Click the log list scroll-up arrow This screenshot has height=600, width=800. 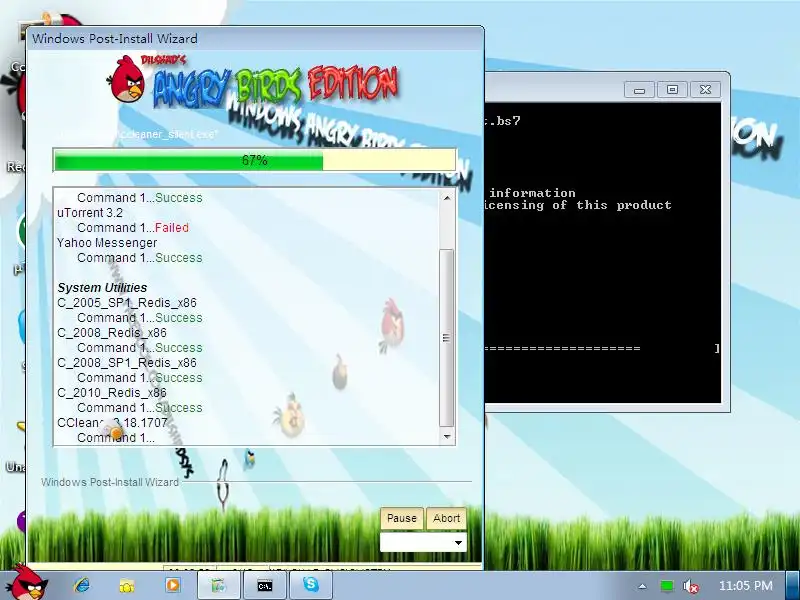[x=447, y=198]
